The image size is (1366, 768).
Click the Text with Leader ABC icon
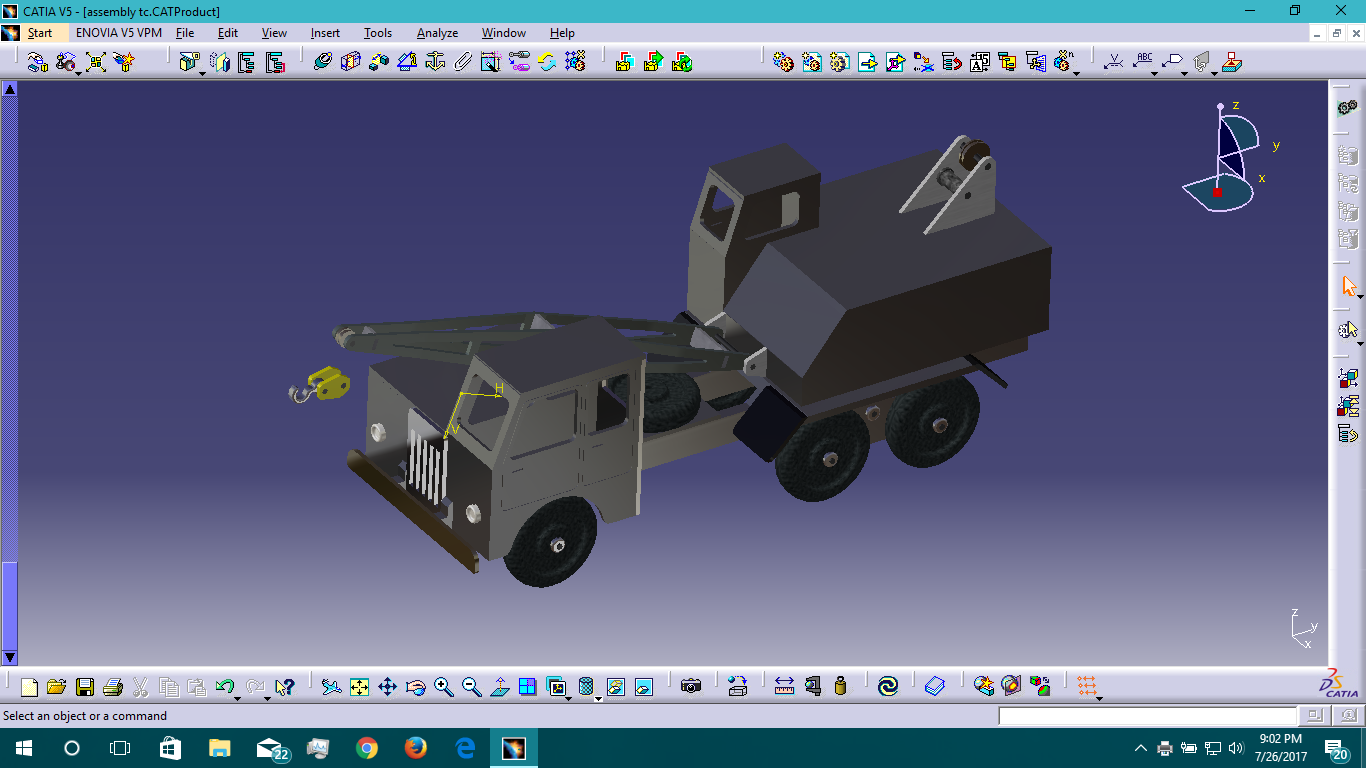(x=1143, y=61)
